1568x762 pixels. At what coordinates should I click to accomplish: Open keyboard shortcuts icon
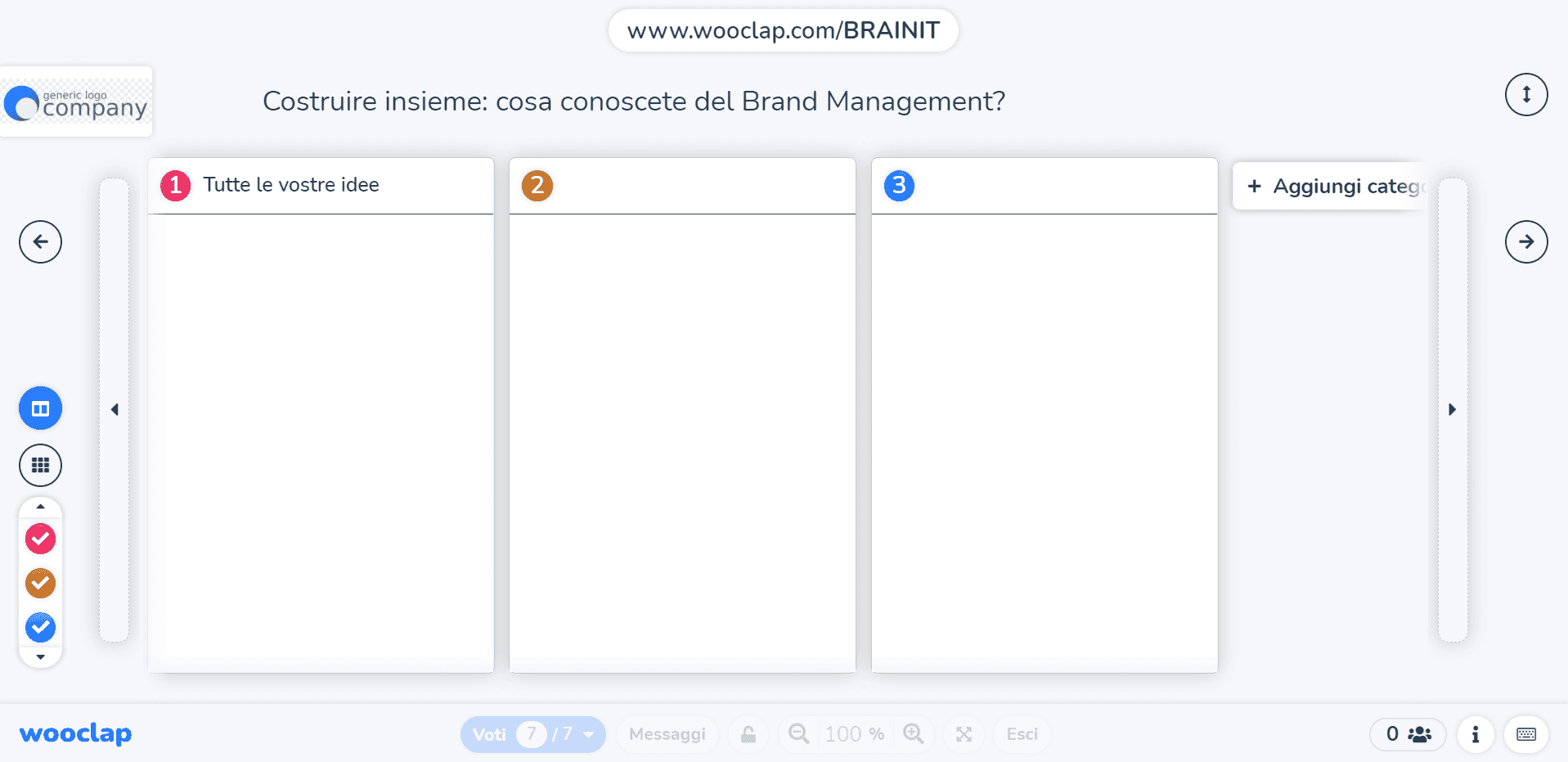click(x=1526, y=734)
